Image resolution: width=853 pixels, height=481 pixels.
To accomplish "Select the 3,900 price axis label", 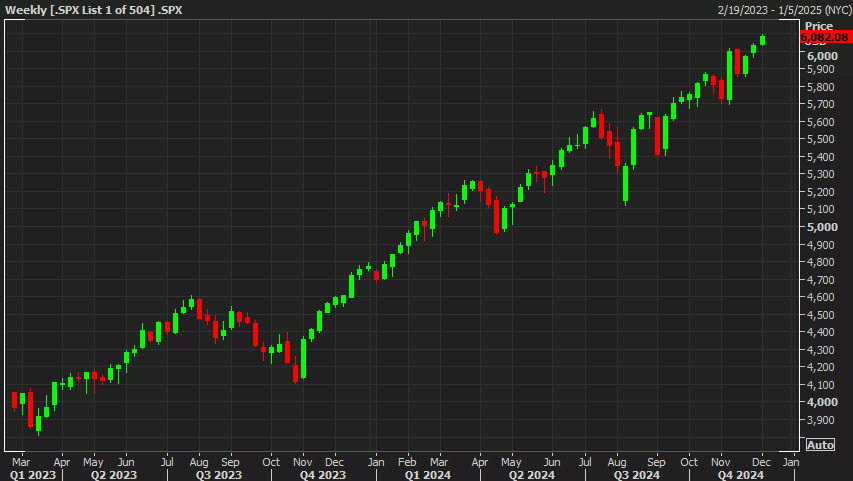I will click(821, 420).
